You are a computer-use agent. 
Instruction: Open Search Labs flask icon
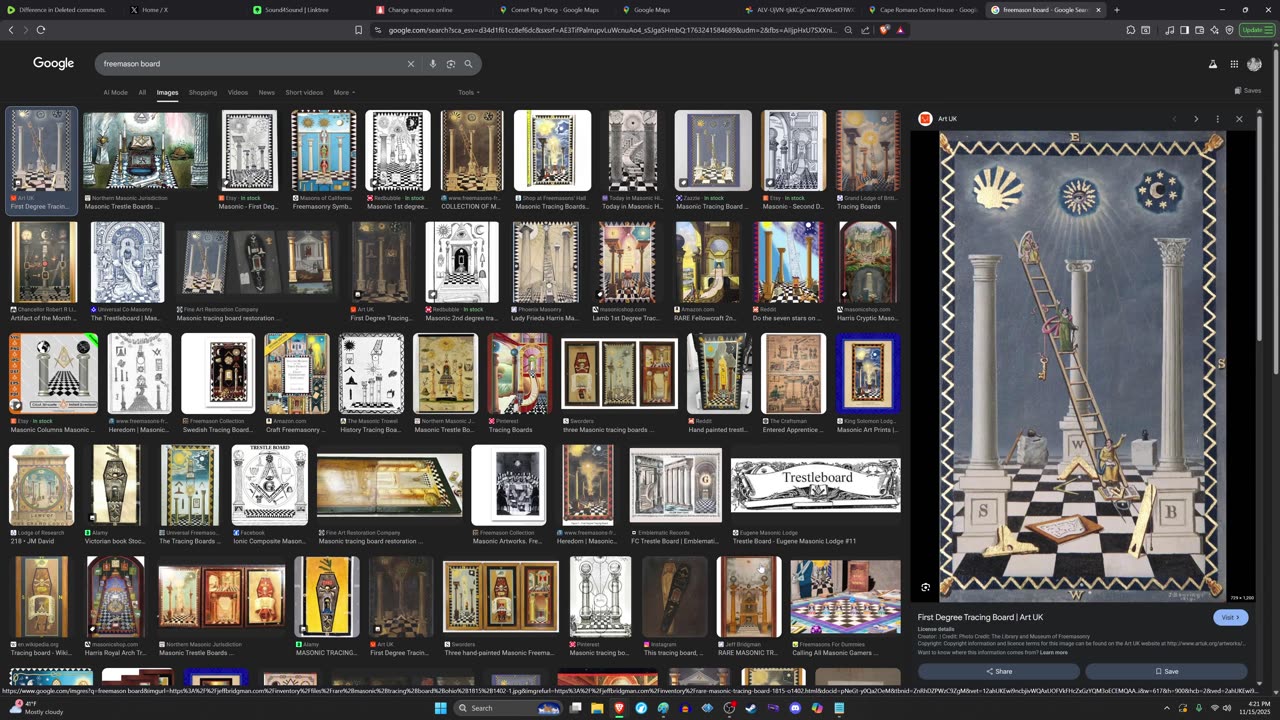(1213, 64)
